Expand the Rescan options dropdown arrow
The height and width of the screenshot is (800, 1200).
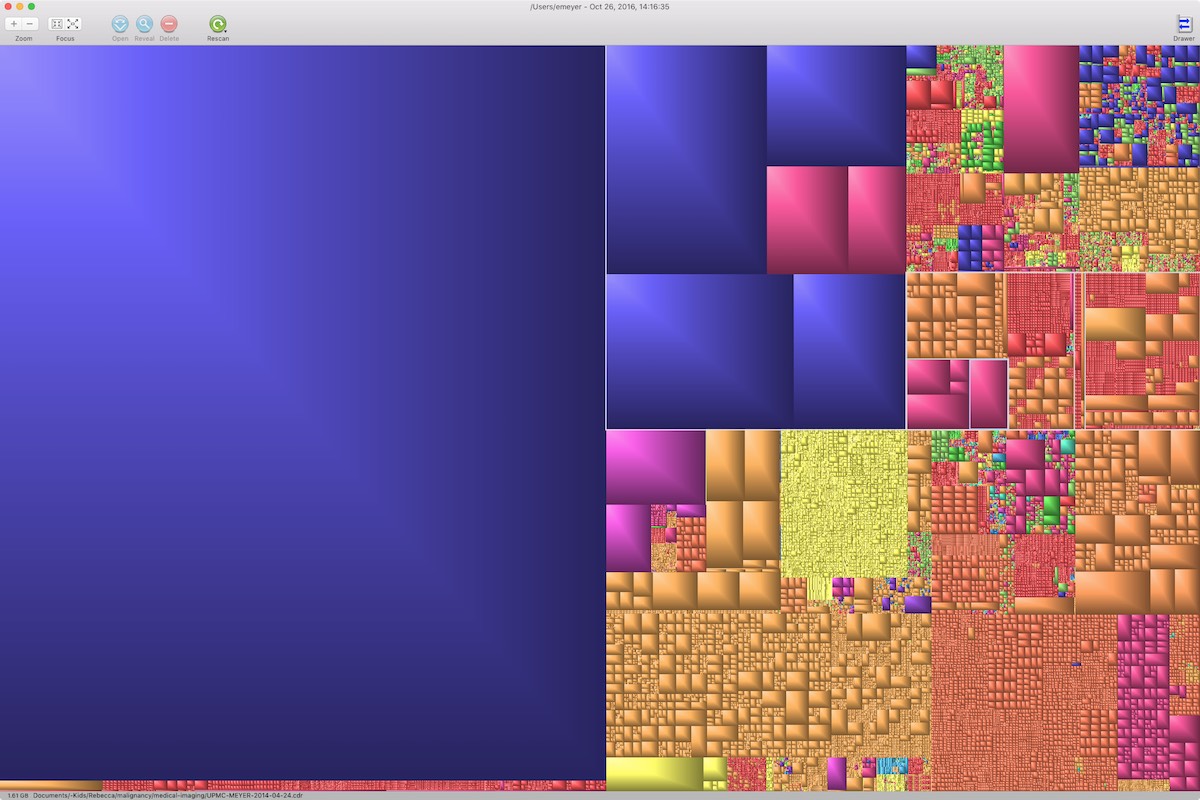coord(224,29)
